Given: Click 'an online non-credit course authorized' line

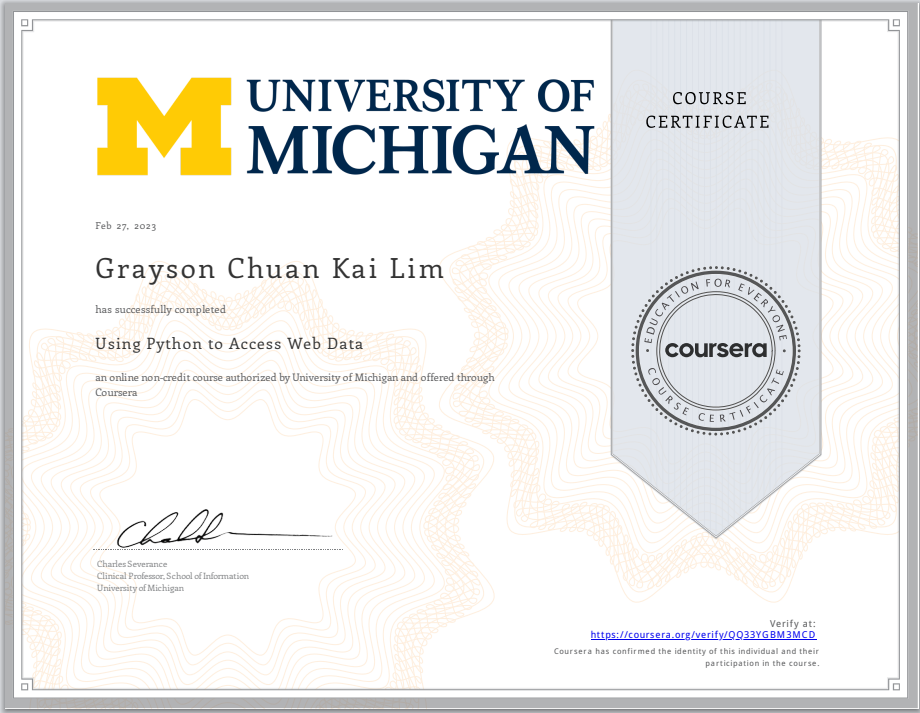Looking at the screenshot, I should [x=295, y=377].
